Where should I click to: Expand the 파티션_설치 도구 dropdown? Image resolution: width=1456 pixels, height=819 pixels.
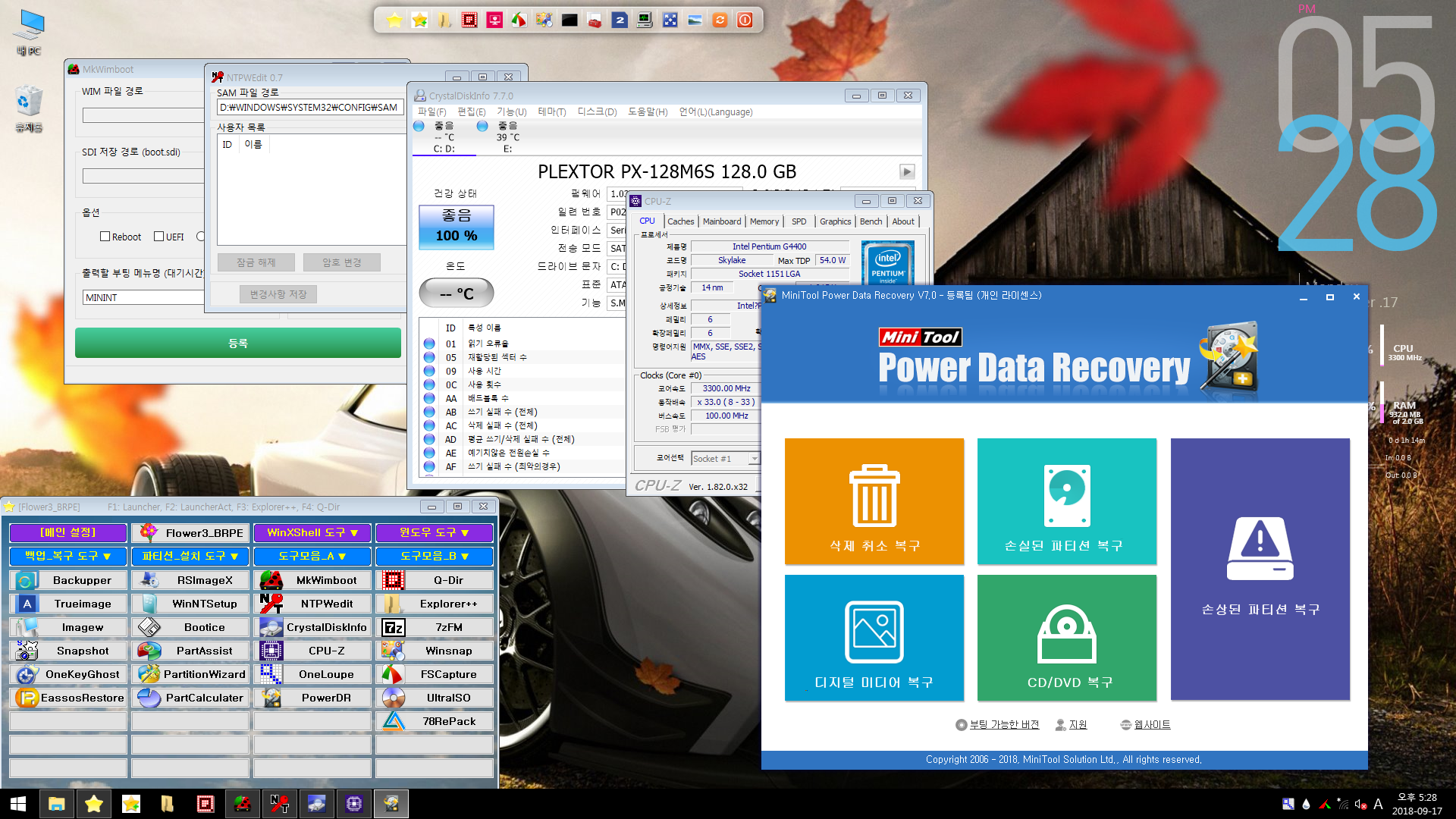click(190, 556)
